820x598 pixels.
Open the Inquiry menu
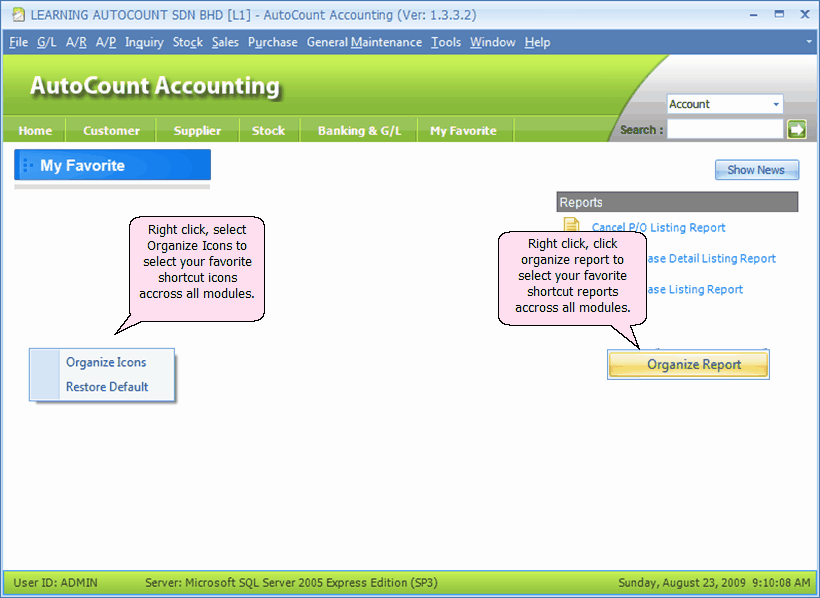coord(144,42)
